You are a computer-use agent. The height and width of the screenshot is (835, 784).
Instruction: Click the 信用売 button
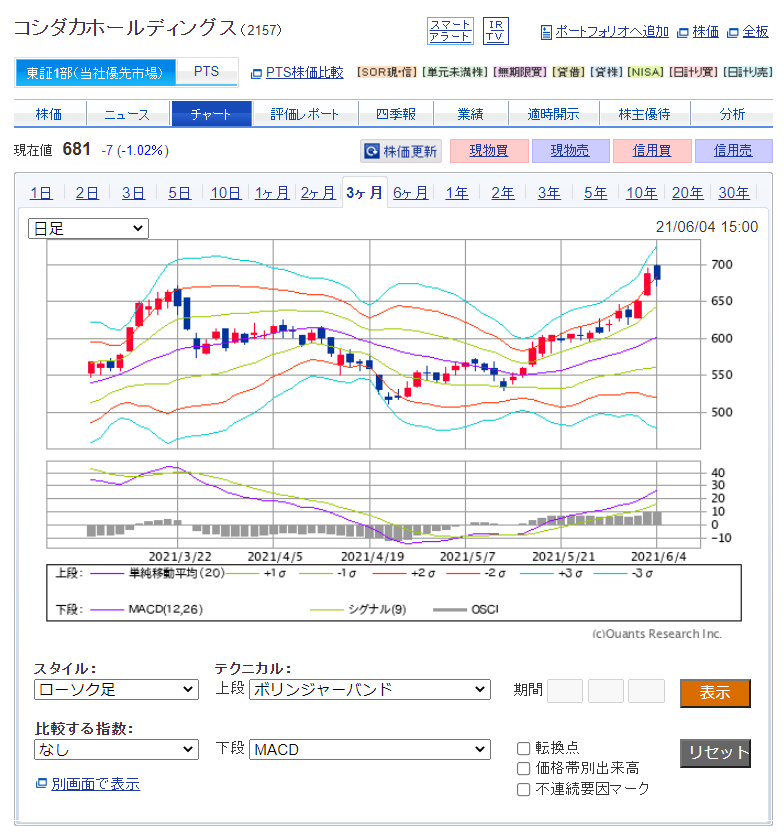click(x=733, y=151)
